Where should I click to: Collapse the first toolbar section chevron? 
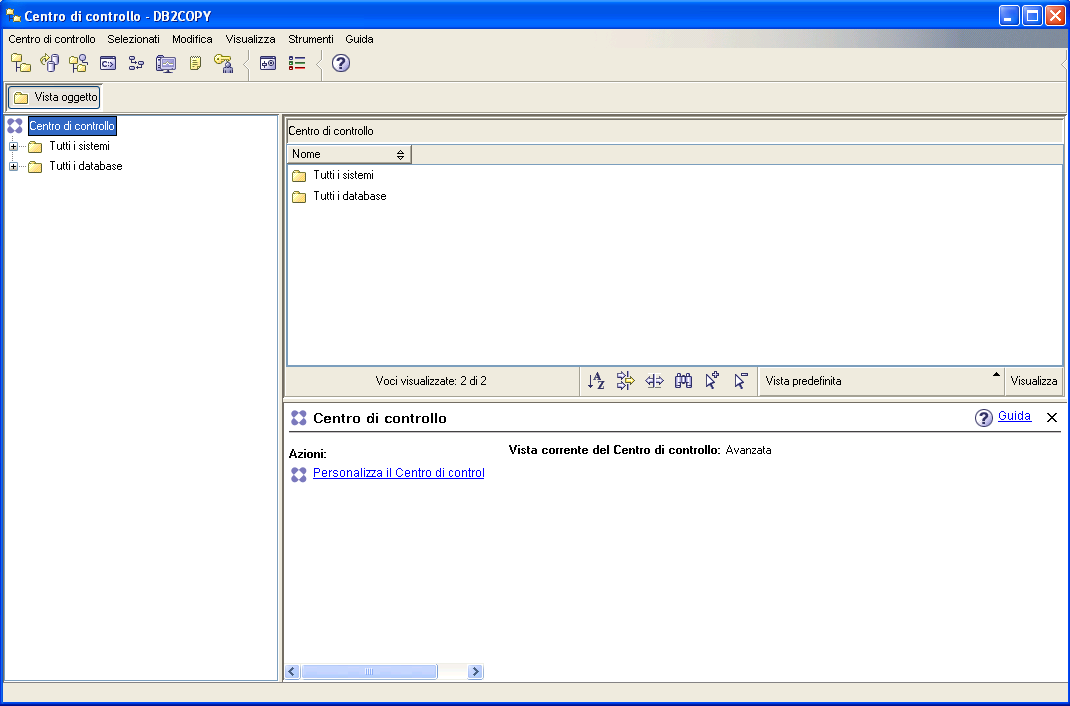246,65
